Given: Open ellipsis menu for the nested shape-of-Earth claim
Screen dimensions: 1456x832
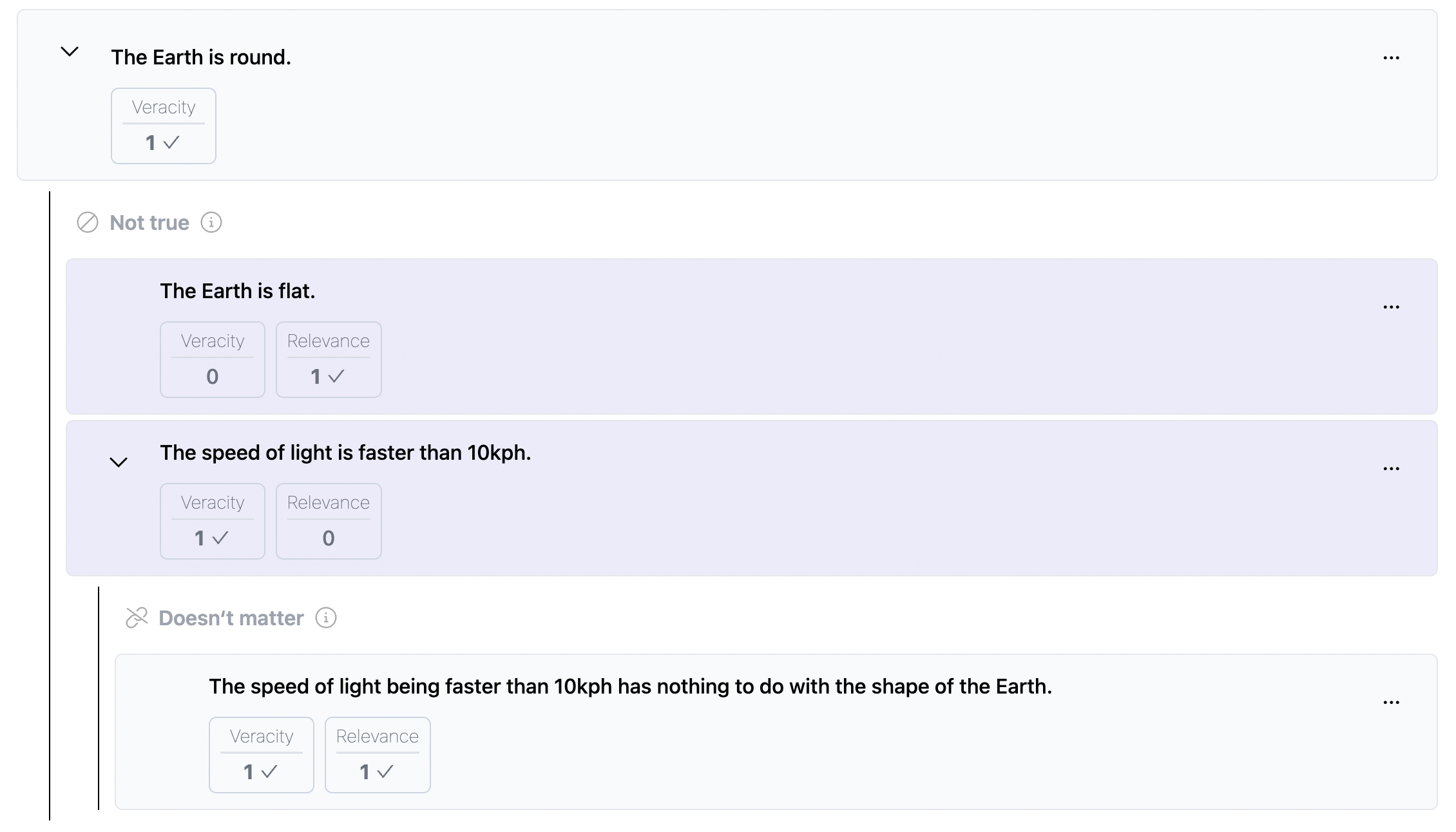Looking at the screenshot, I should pos(1391,703).
